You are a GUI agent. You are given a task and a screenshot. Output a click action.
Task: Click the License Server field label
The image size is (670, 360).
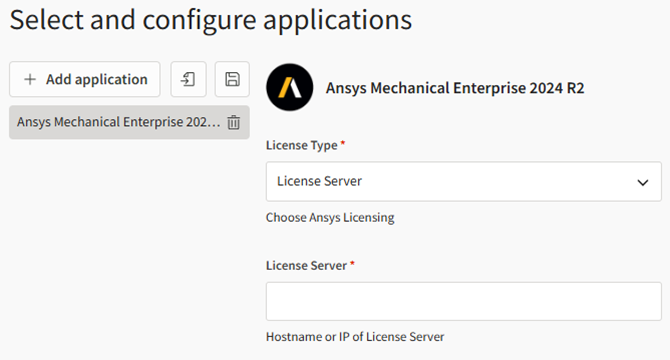(x=306, y=266)
